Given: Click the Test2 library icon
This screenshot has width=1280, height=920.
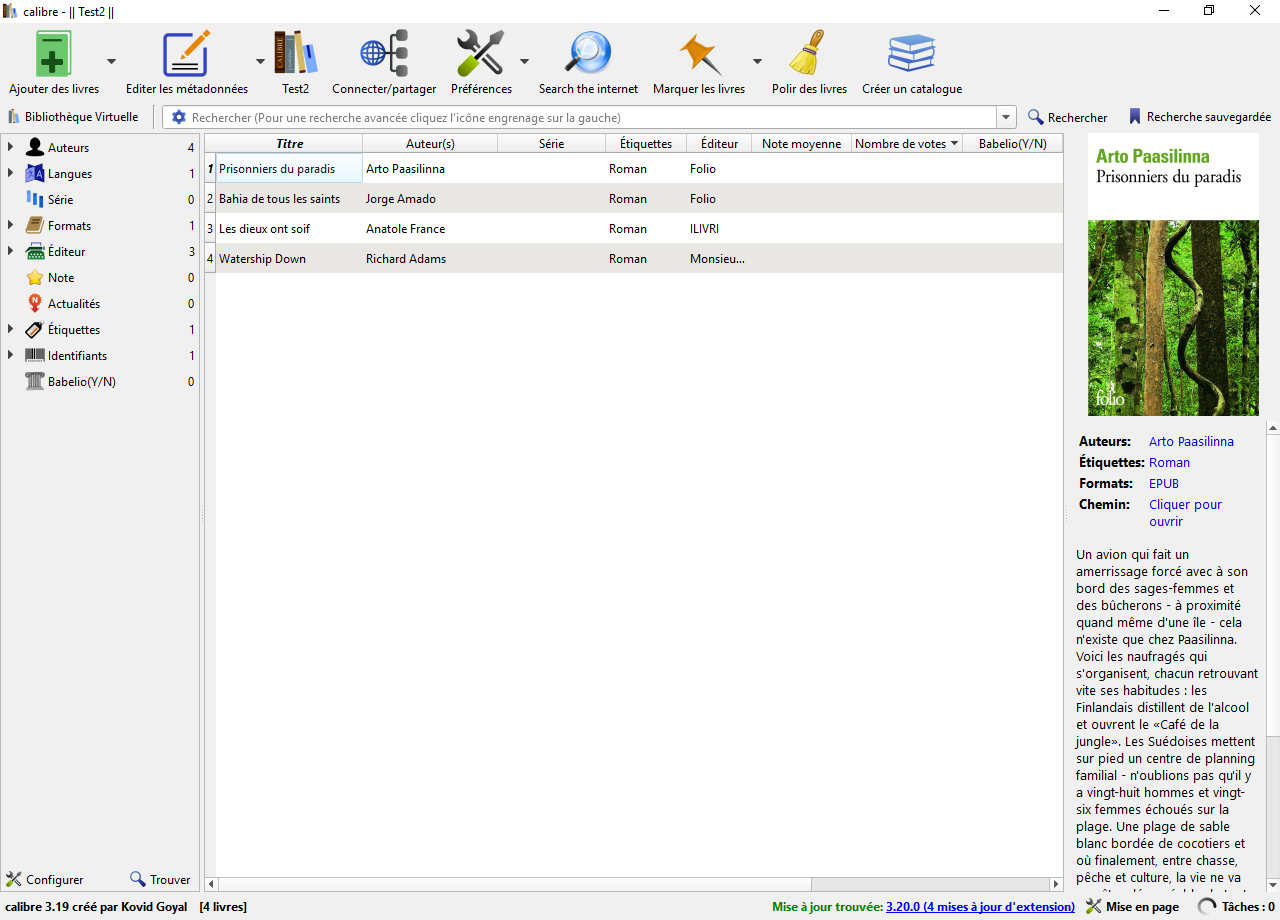Looking at the screenshot, I should [x=296, y=53].
